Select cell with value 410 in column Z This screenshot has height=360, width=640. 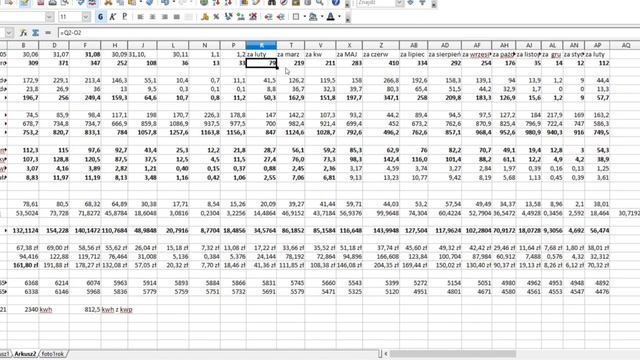coord(381,63)
